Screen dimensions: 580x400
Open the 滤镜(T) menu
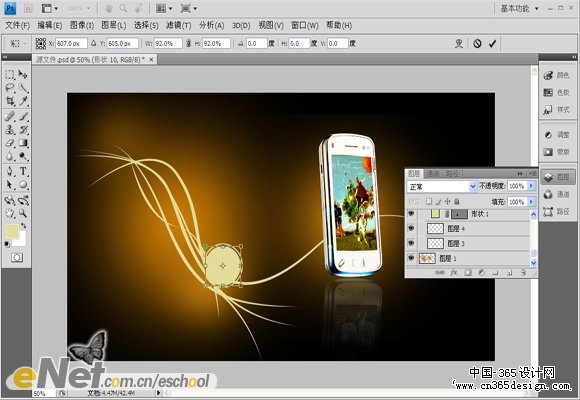178,25
